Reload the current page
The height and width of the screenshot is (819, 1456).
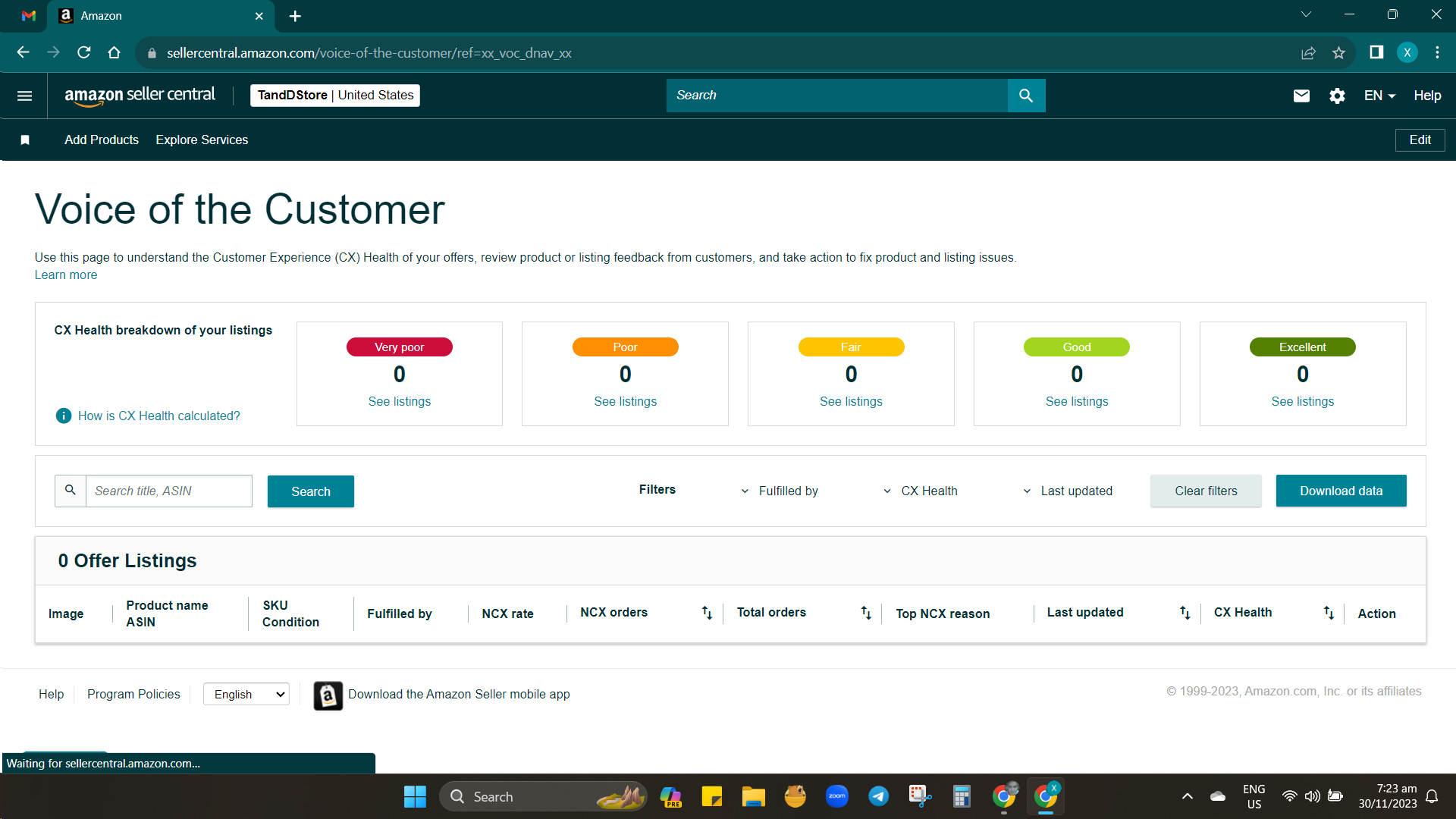click(83, 52)
